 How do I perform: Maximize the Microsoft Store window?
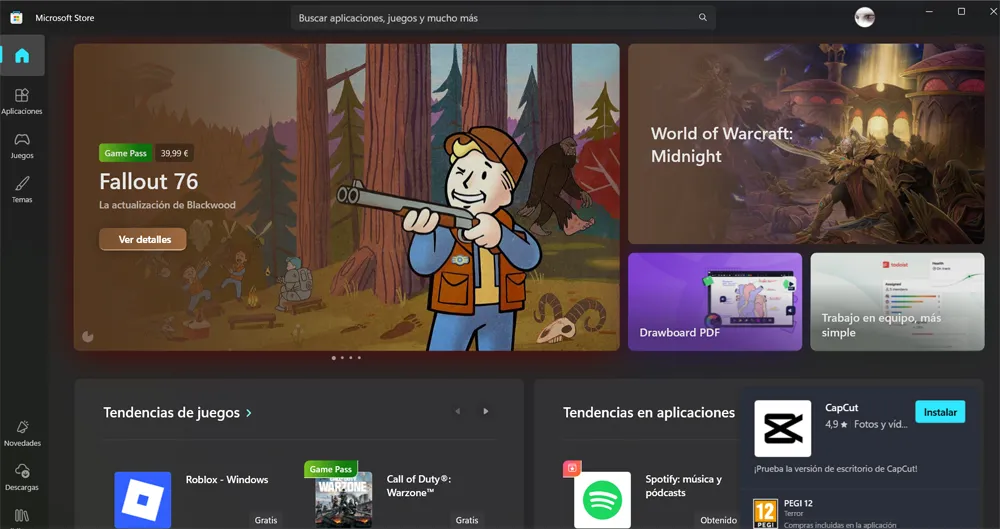(x=961, y=11)
